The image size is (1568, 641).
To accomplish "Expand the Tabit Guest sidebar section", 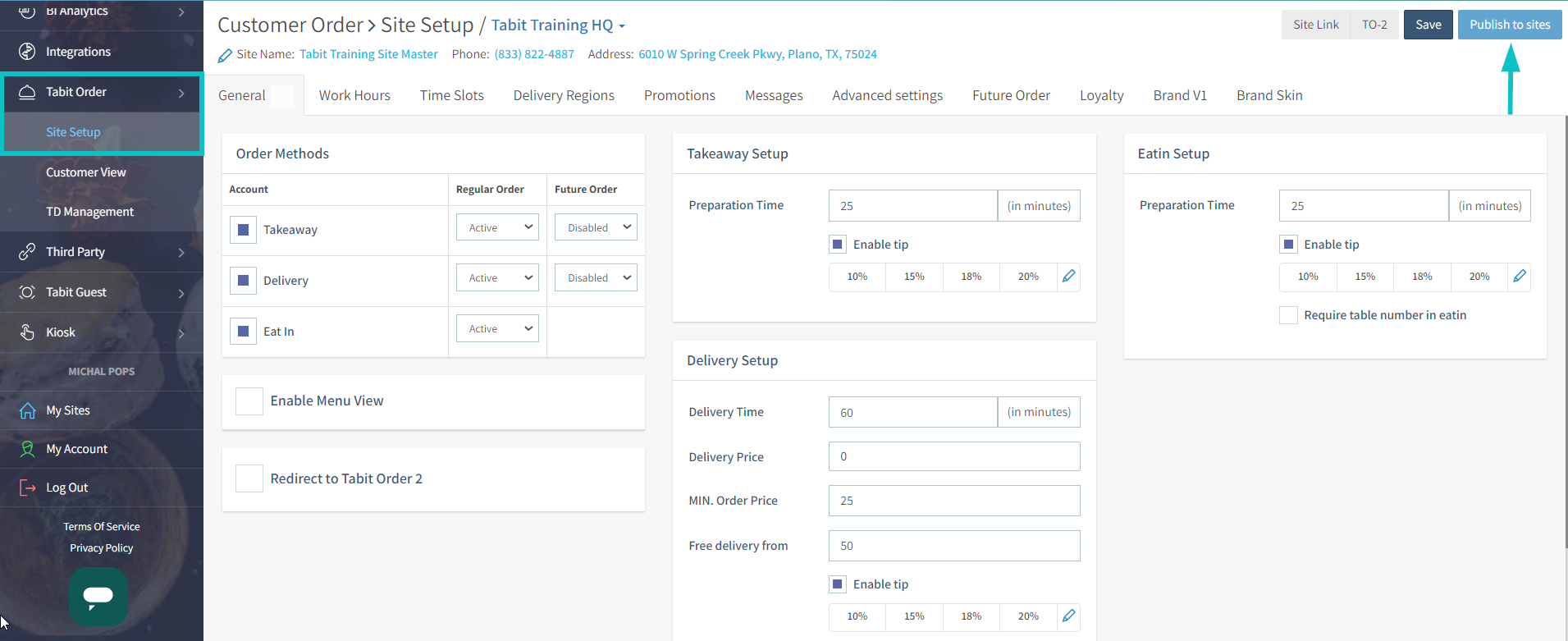I will click(x=181, y=293).
